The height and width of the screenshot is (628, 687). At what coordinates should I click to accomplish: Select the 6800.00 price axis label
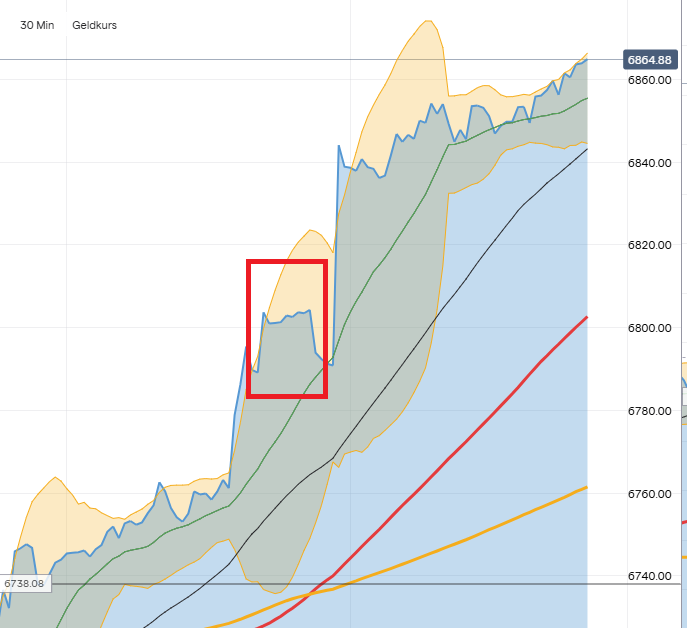(649, 328)
